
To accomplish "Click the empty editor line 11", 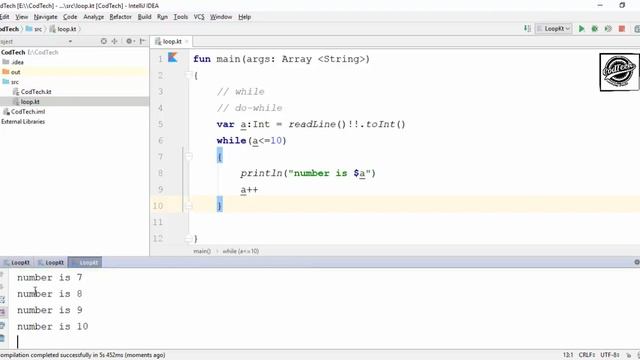I will click(414, 222).
